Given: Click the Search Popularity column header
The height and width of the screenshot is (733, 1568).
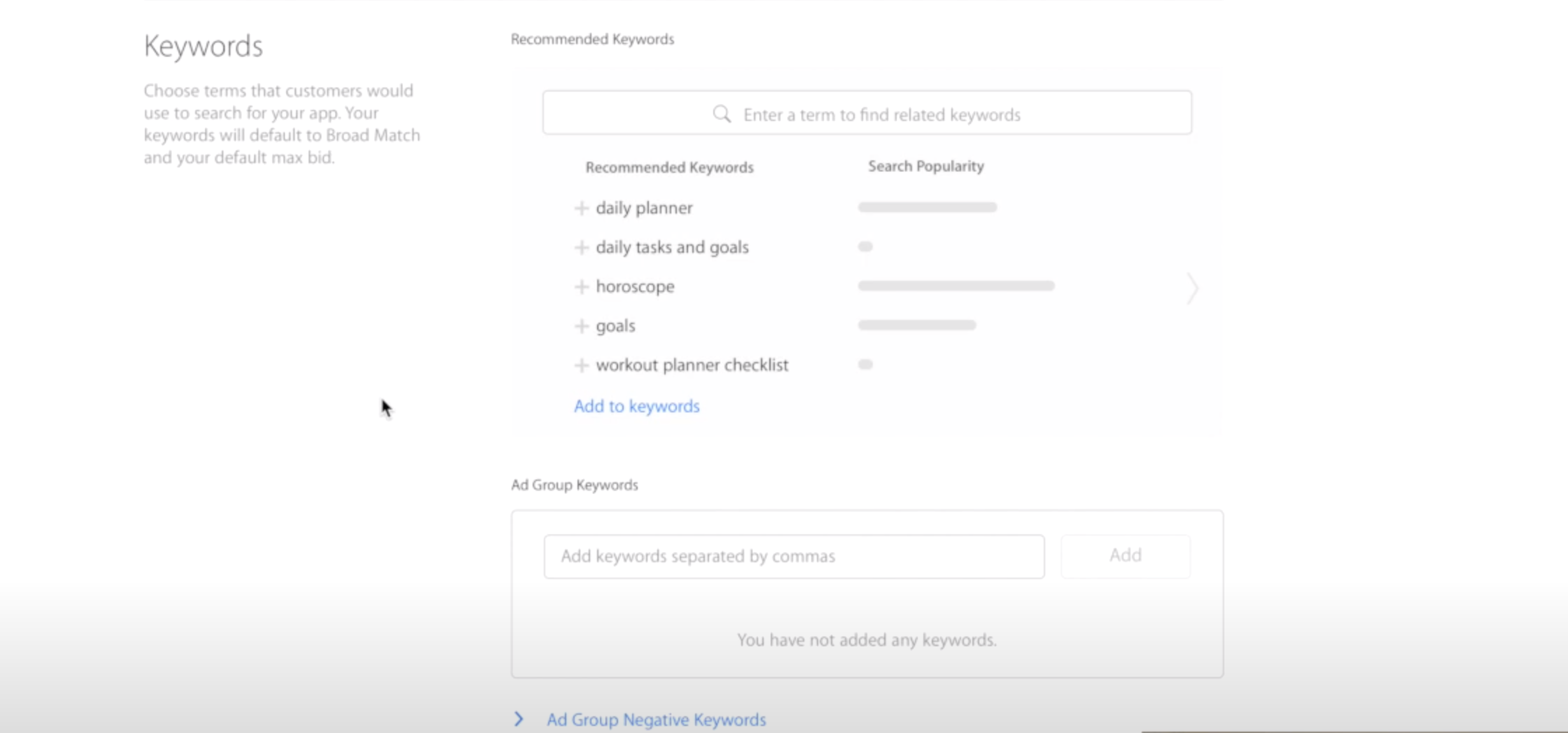Looking at the screenshot, I should (x=925, y=166).
